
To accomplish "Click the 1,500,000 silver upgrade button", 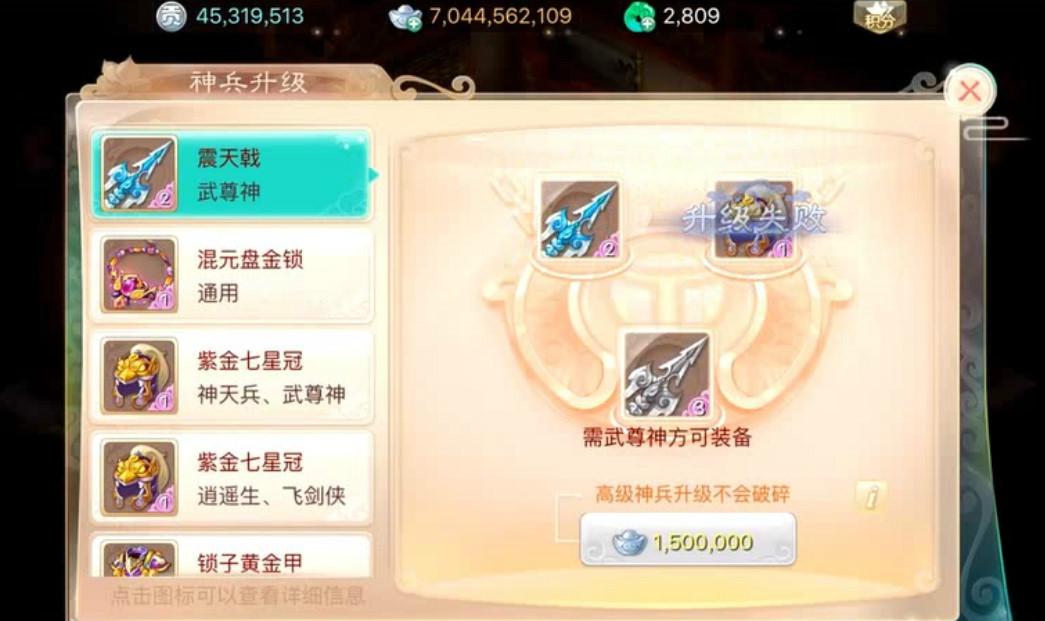I will [x=688, y=540].
